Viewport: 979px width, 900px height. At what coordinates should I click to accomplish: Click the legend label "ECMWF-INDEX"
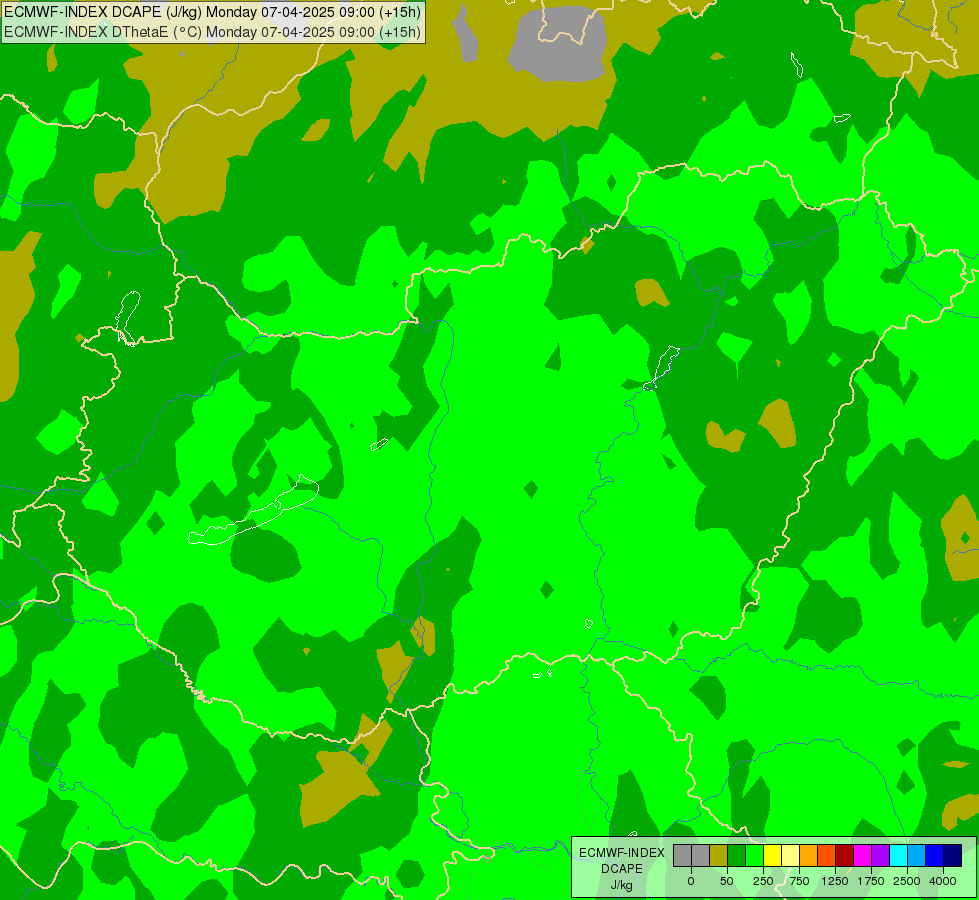[x=622, y=853]
